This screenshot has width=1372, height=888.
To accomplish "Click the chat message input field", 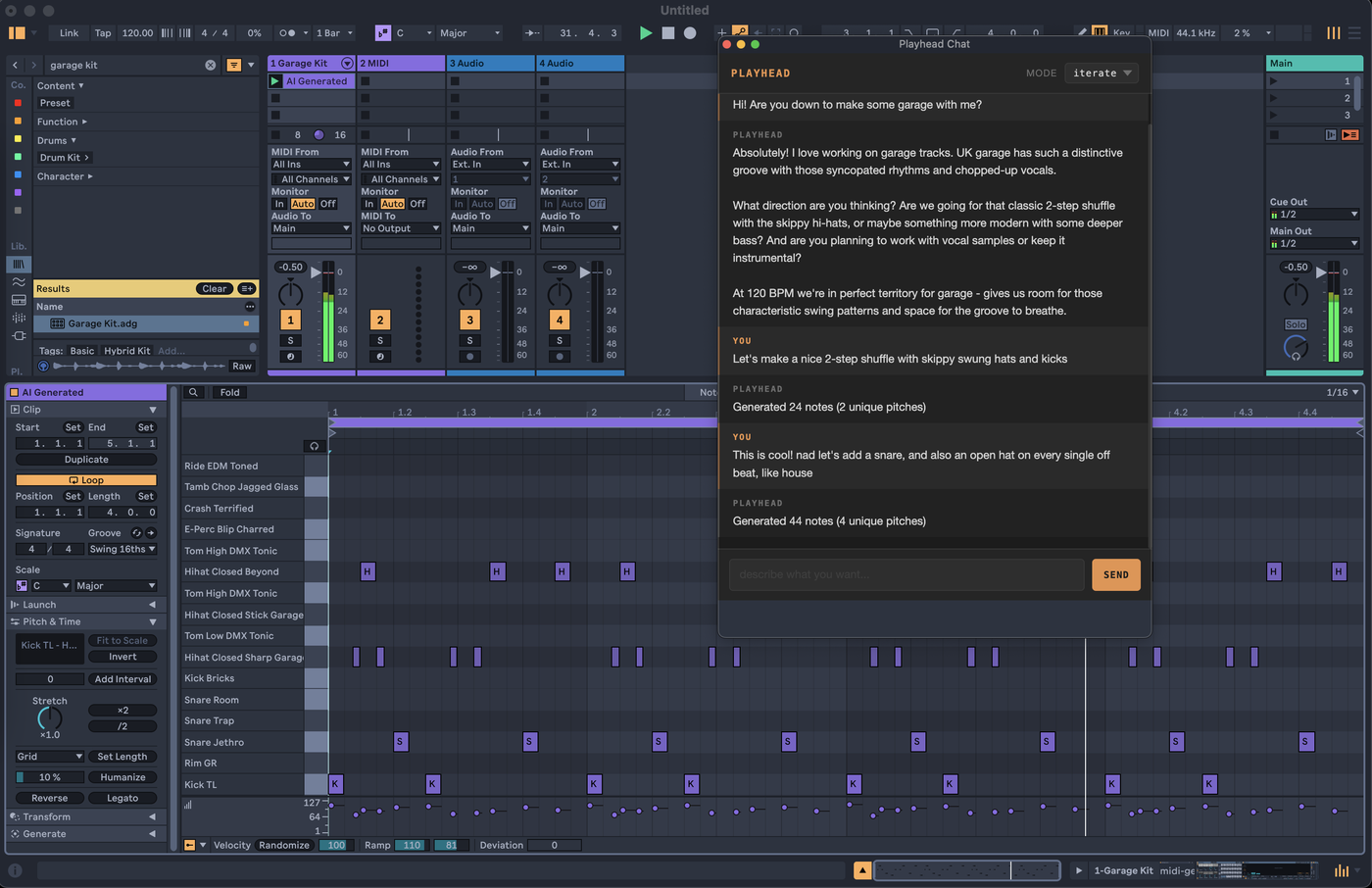I will (906, 574).
